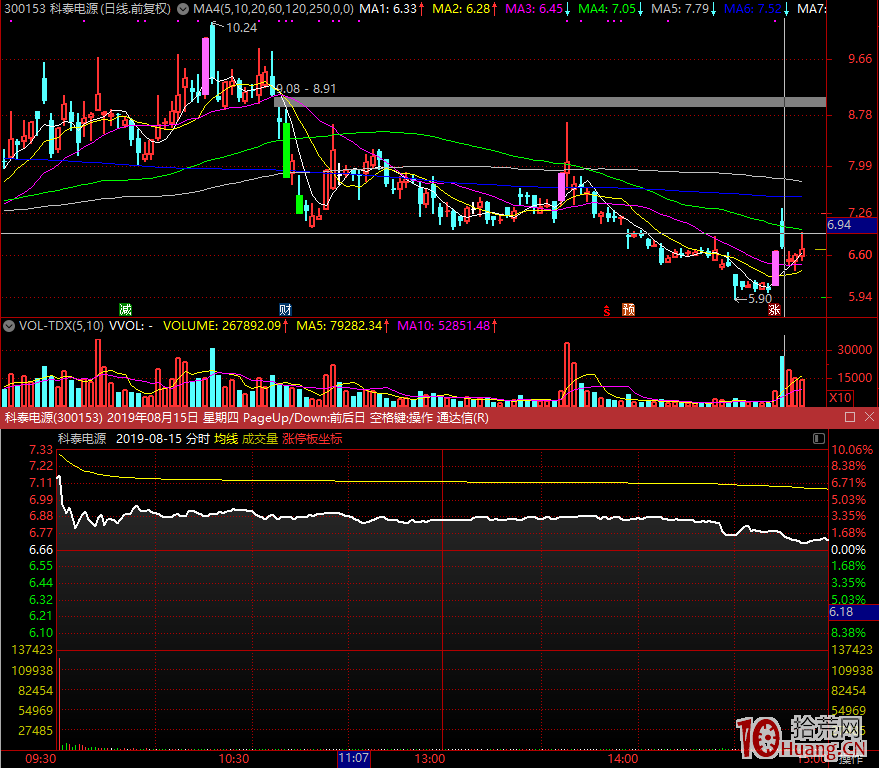Click the 15000 volume axis label
The image size is (879, 768).
[x=855, y=378]
